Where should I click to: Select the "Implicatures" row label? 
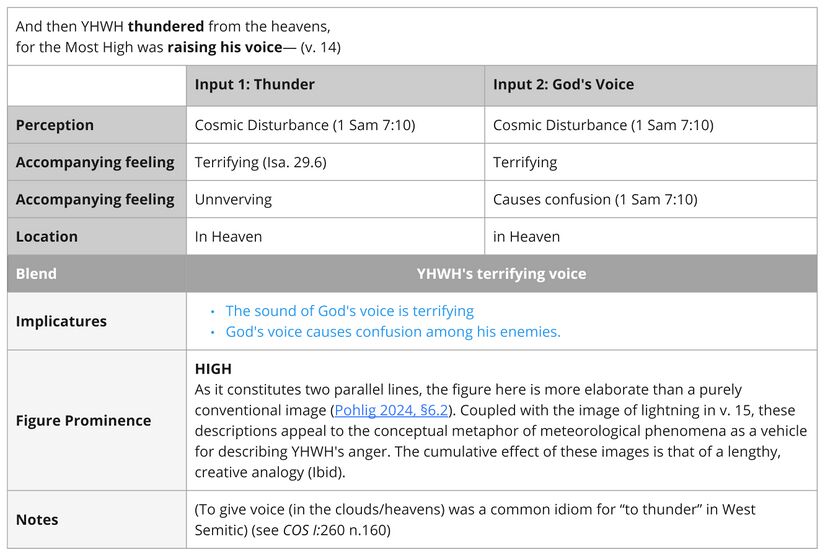(61, 321)
